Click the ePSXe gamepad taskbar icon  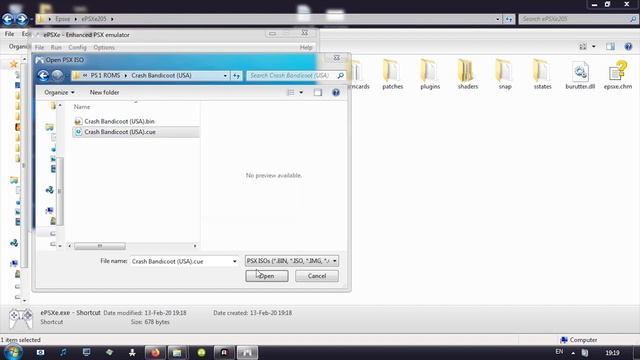click(x=247, y=353)
